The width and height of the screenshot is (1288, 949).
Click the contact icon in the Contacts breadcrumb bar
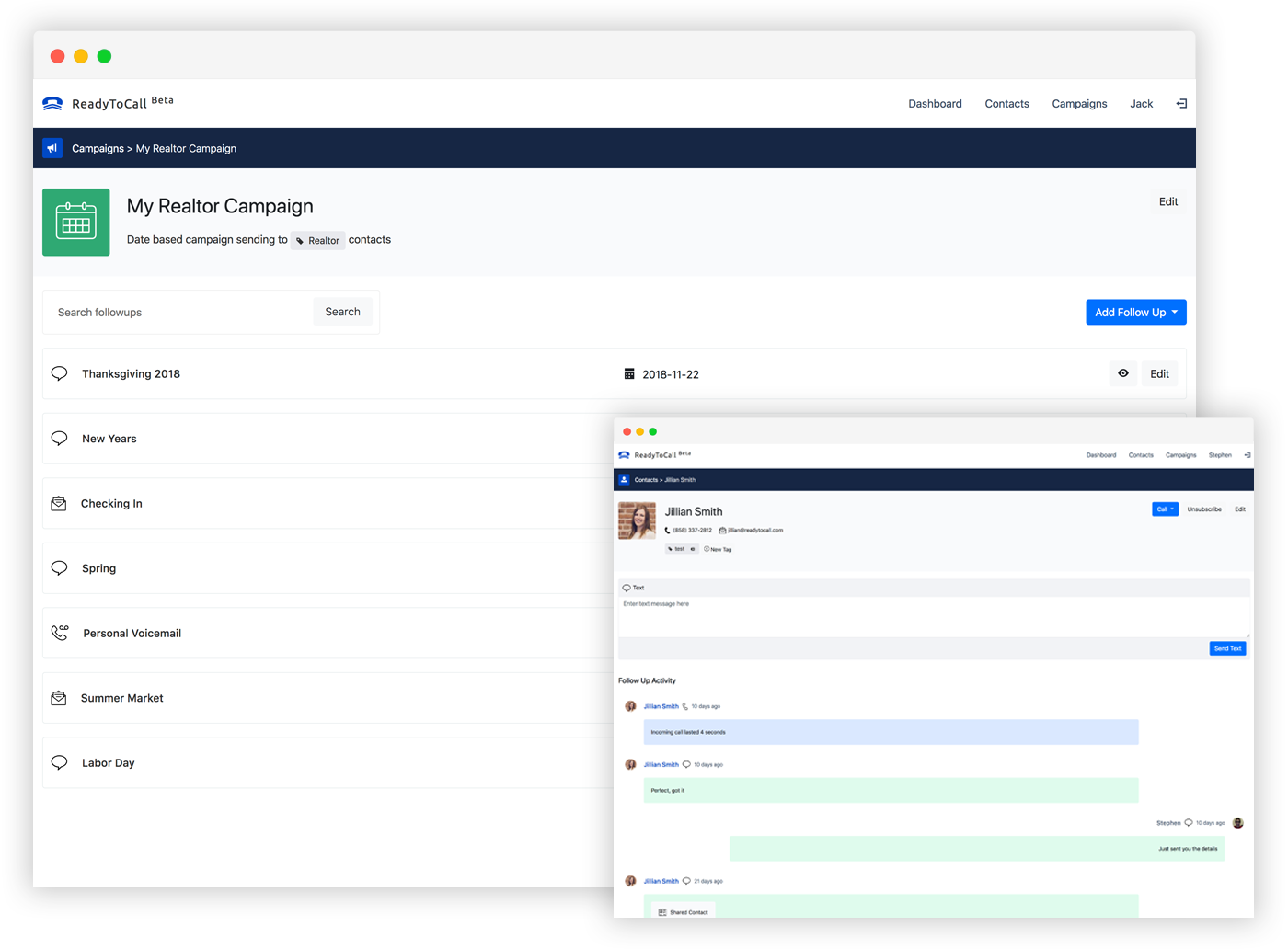click(624, 480)
